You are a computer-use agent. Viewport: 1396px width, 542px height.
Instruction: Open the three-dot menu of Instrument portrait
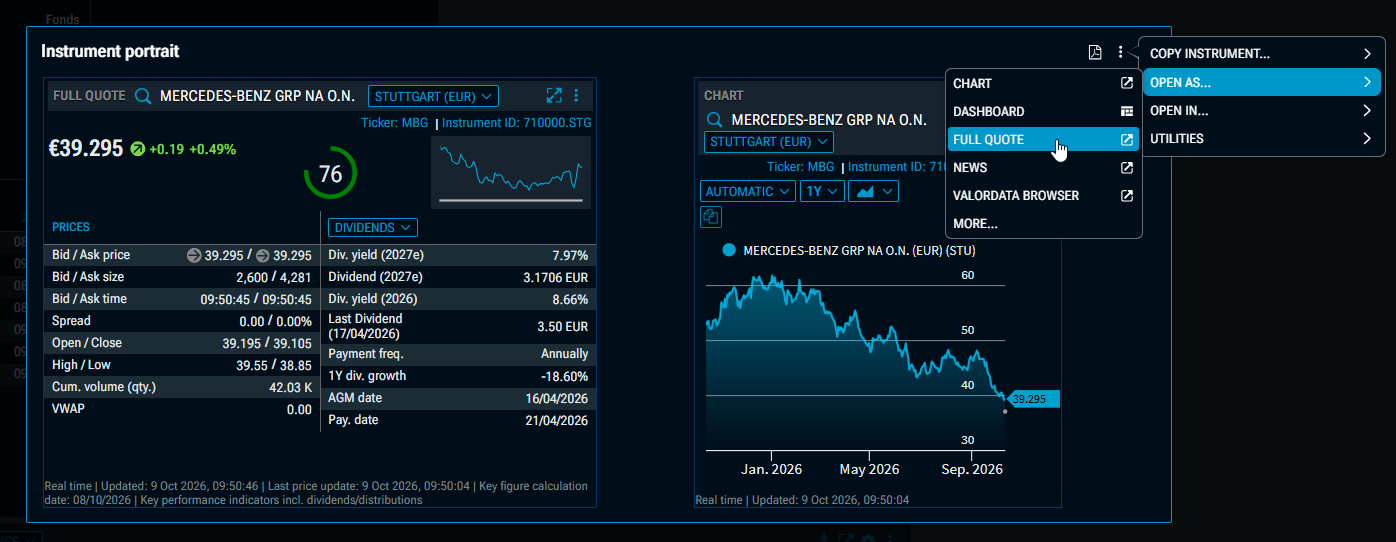click(x=1121, y=53)
